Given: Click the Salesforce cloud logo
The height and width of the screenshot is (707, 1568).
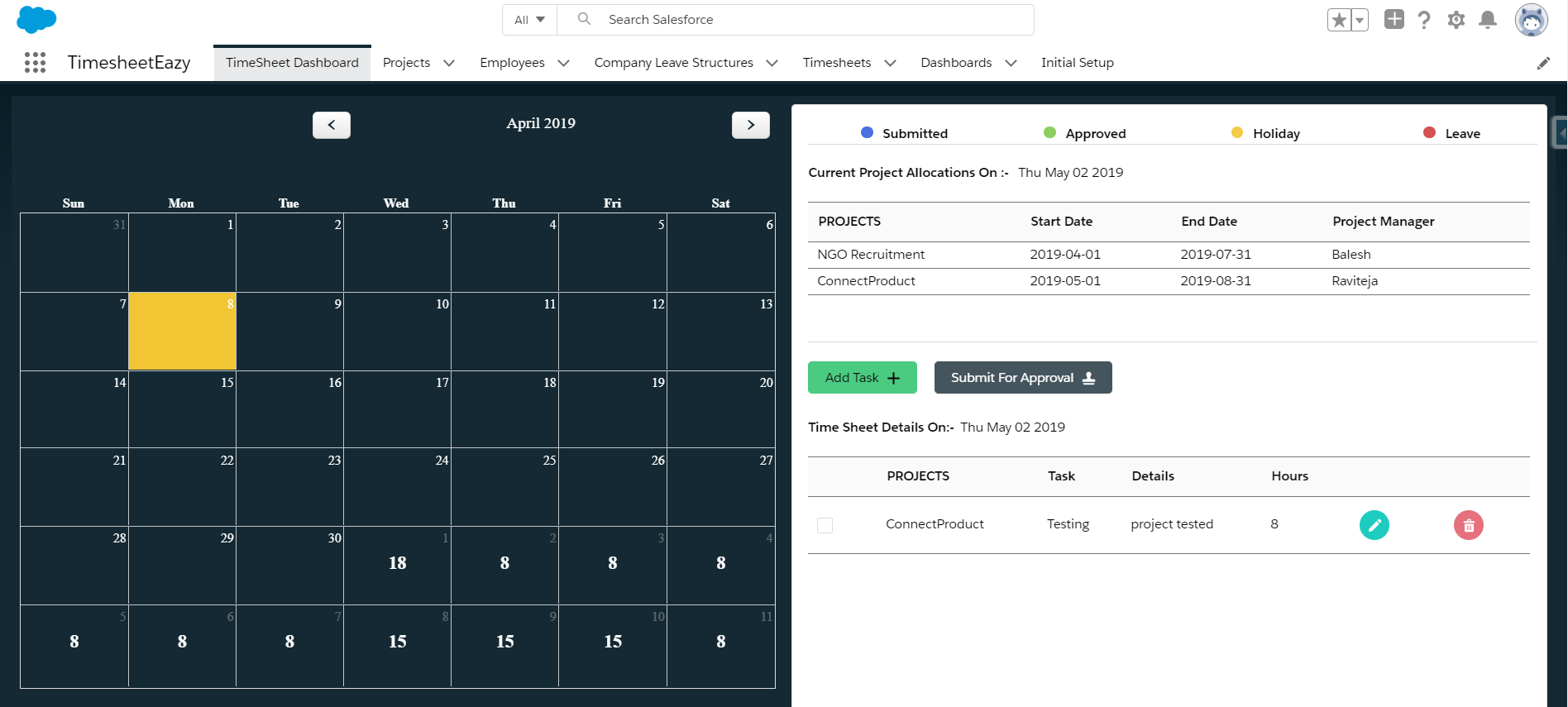Looking at the screenshot, I should coord(36,19).
